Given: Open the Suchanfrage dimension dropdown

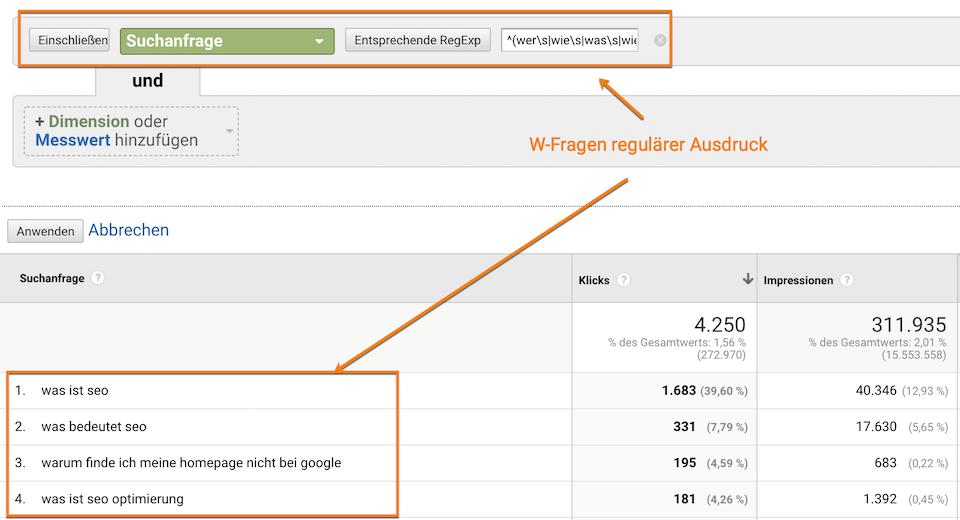Looking at the screenshot, I should point(227,41).
